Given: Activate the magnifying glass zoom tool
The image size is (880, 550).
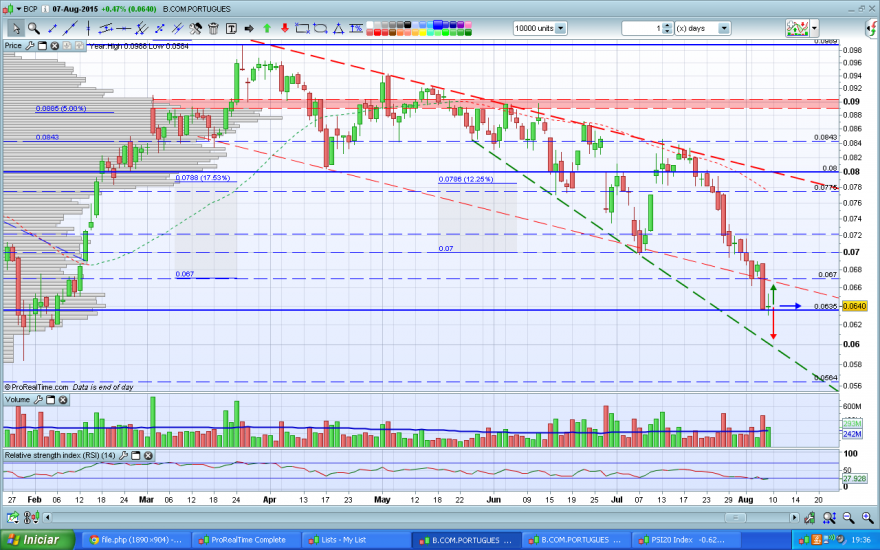Looking at the screenshot, I should 34,28.
